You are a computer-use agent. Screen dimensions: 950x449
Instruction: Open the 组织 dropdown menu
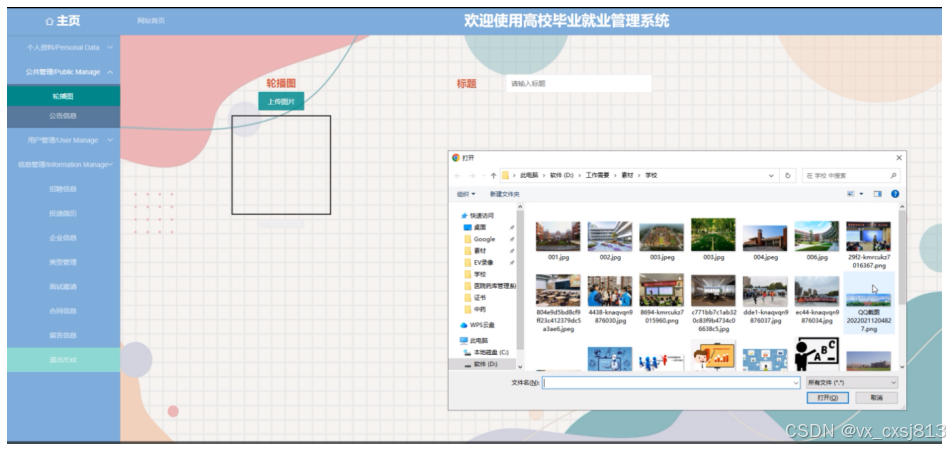click(466, 194)
